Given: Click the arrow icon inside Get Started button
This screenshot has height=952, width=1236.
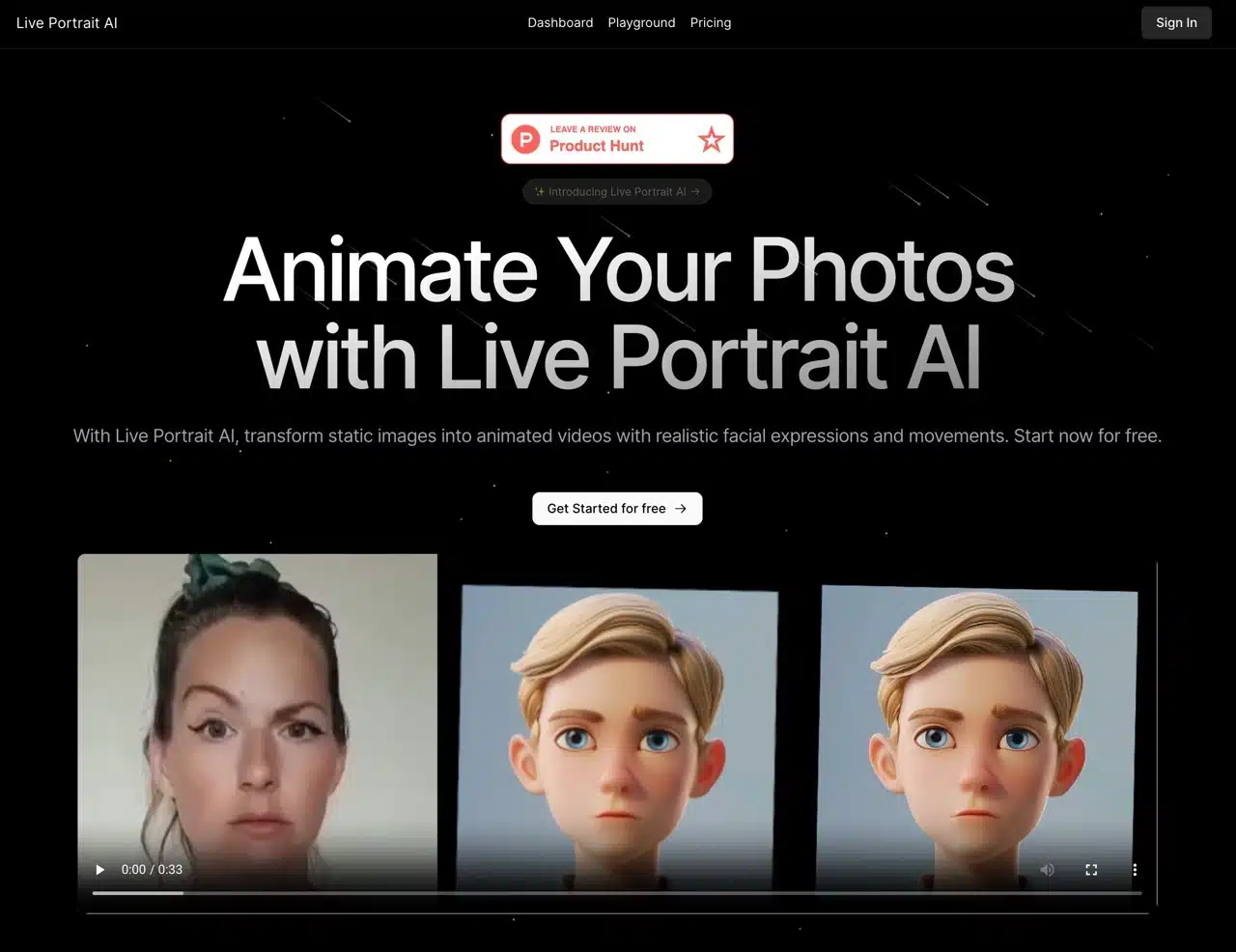Looking at the screenshot, I should click(x=680, y=508).
